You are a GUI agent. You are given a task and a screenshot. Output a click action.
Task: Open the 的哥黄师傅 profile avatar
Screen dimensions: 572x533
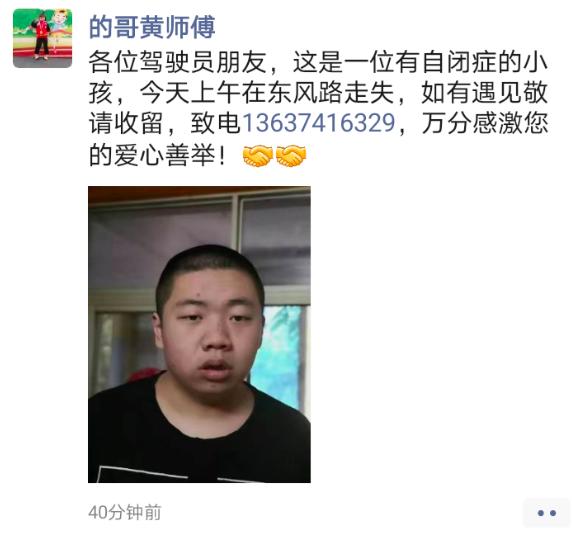(x=42, y=38)
